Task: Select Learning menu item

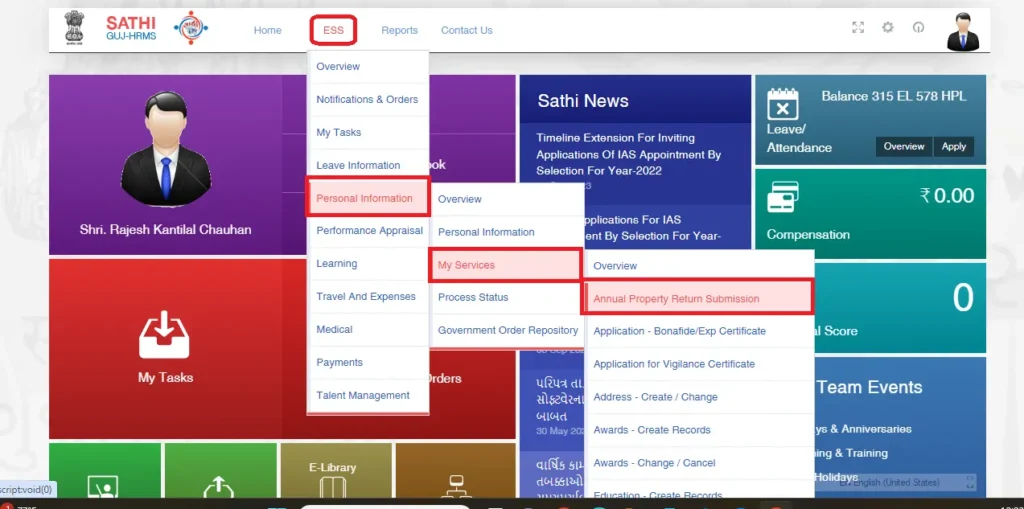Action: tap(368, 264)
